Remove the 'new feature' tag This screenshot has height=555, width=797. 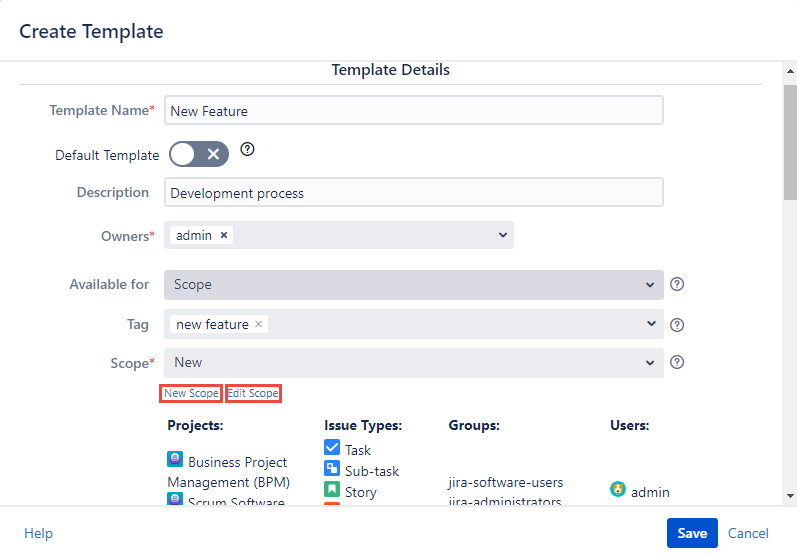click(x=258, y=324)
